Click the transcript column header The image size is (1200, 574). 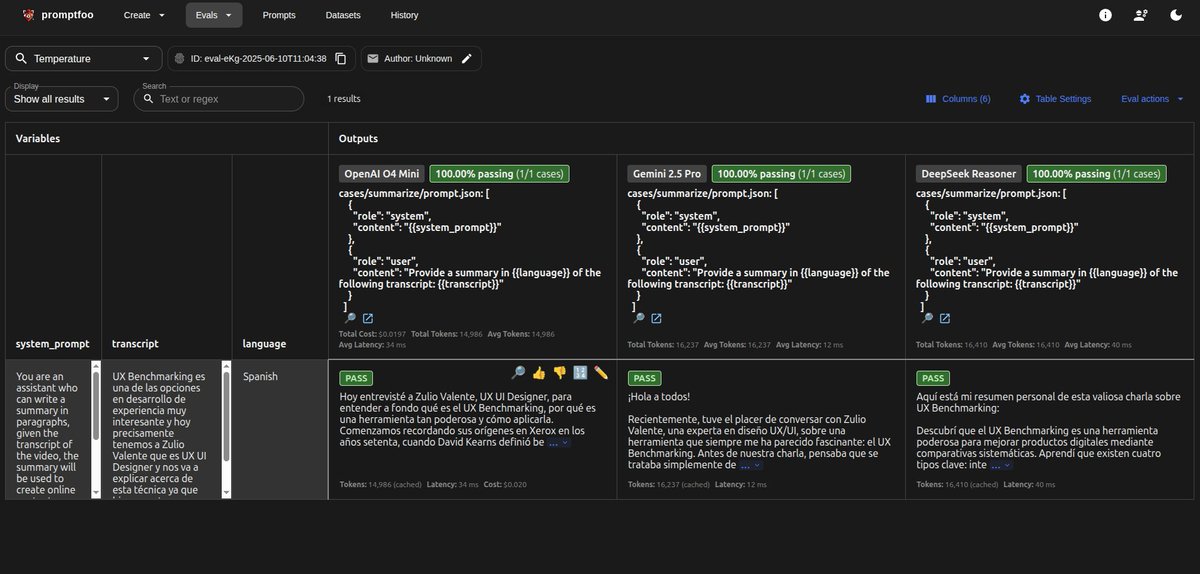tap(135, 343)
